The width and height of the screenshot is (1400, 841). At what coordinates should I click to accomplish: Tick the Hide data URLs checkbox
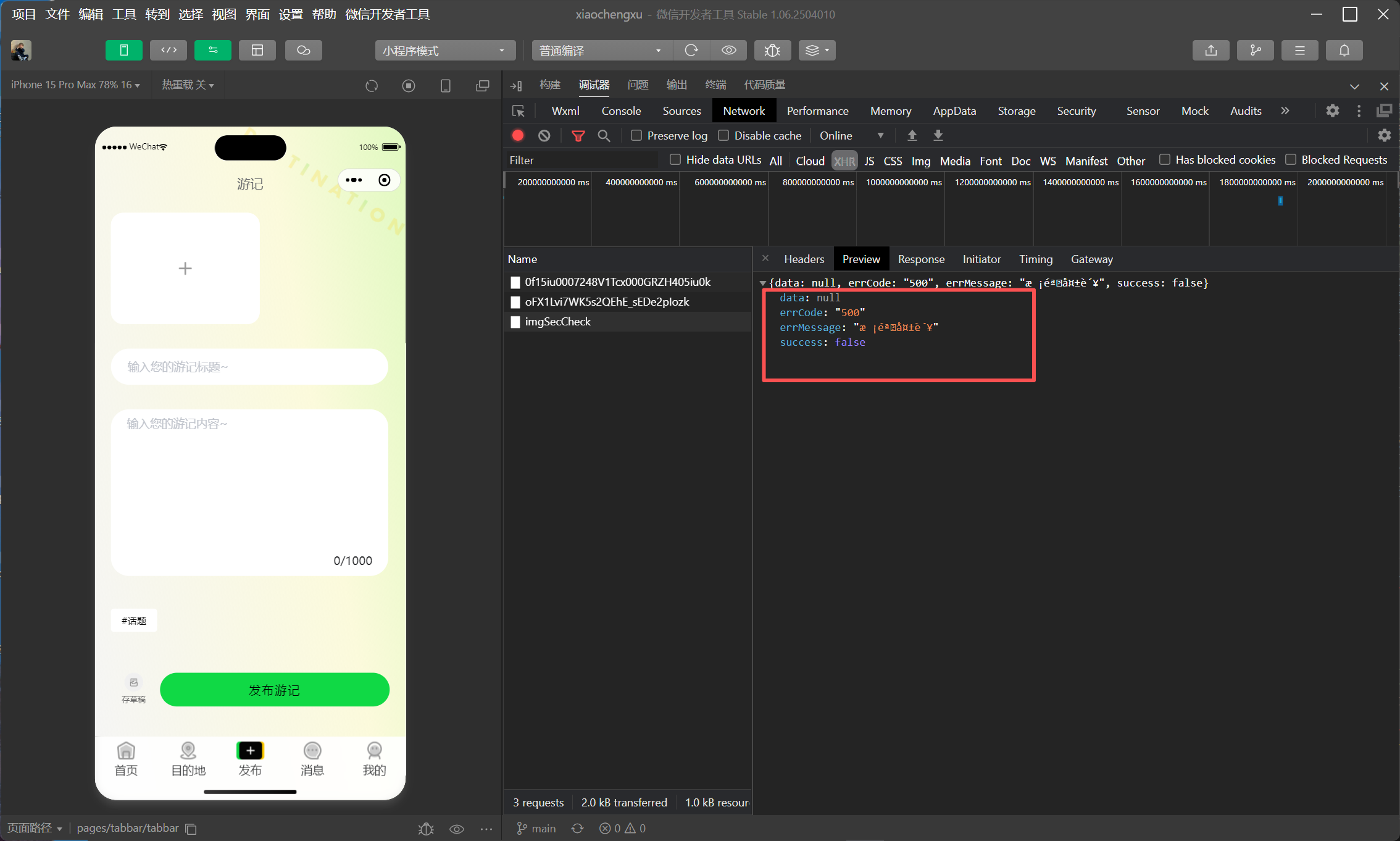point(675,160)
